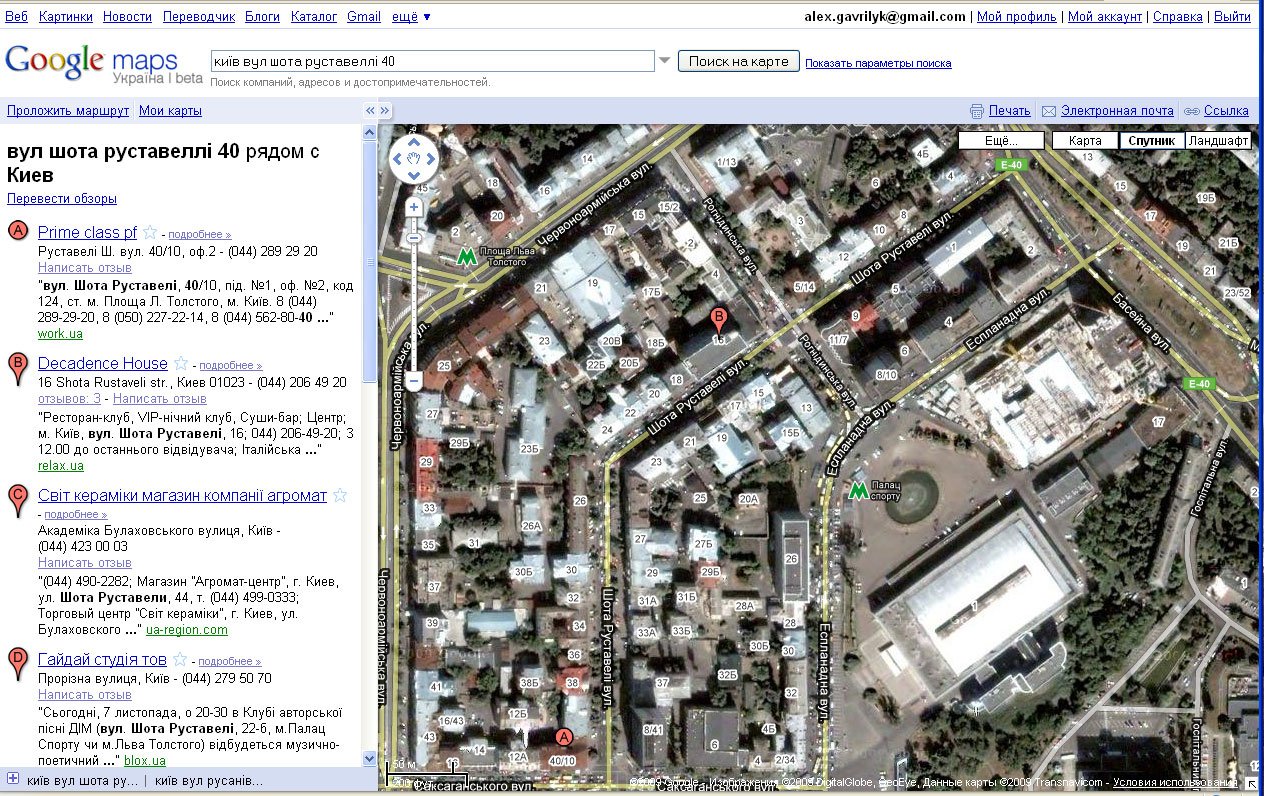
Task: Open the Показать параметры поиска link
Action: pos(878,63)
